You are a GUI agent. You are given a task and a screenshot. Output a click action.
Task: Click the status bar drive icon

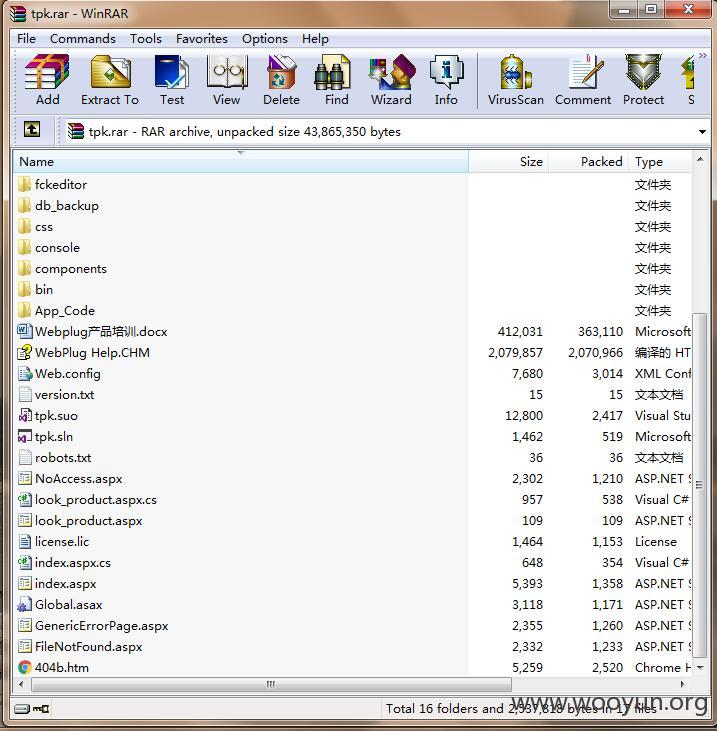coord(22,709)
